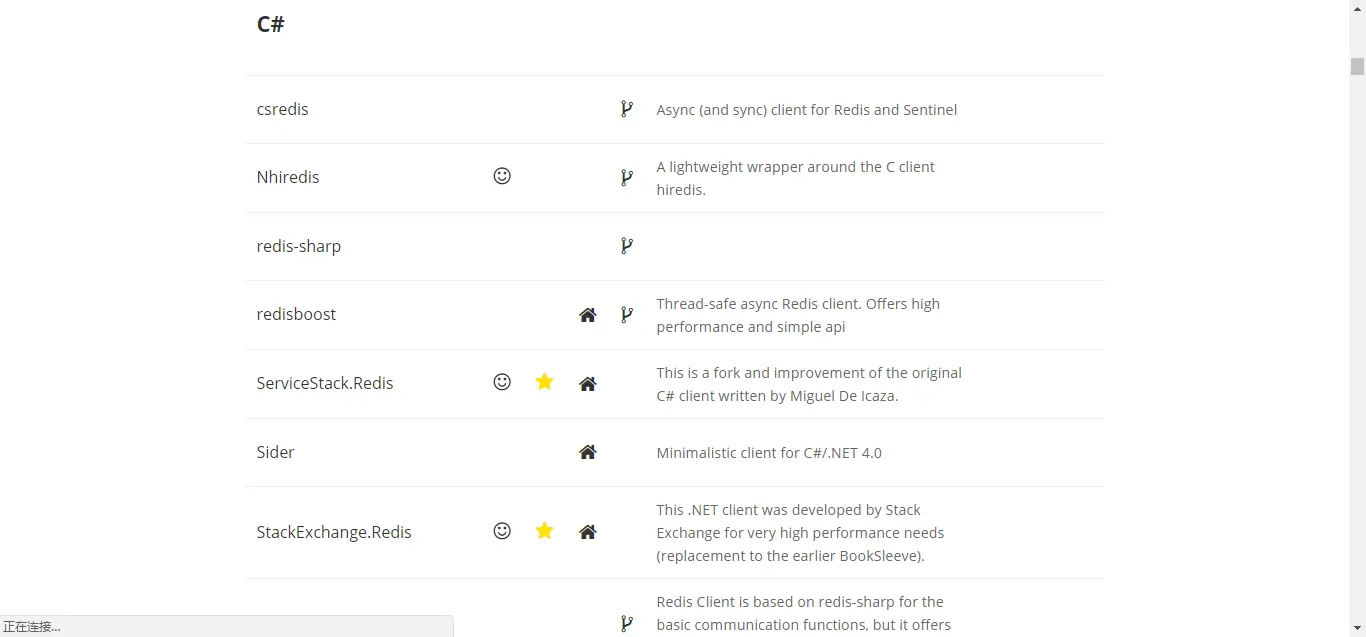This screenshot has height=637, width=1366.
Task: Click the StackExchange.Redis yellow star icon
Action: pyautogui.click(x=544, y=531)
